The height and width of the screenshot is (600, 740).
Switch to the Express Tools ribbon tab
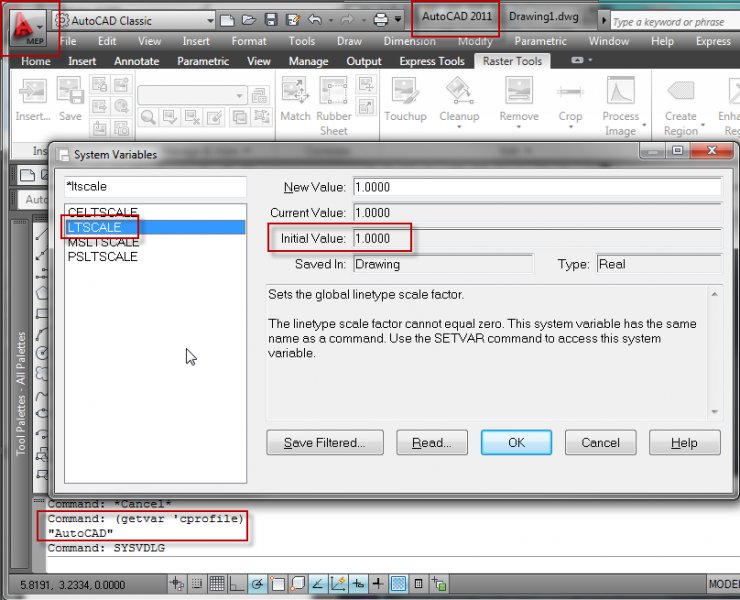pyautogui.click(x=432, y=61)
